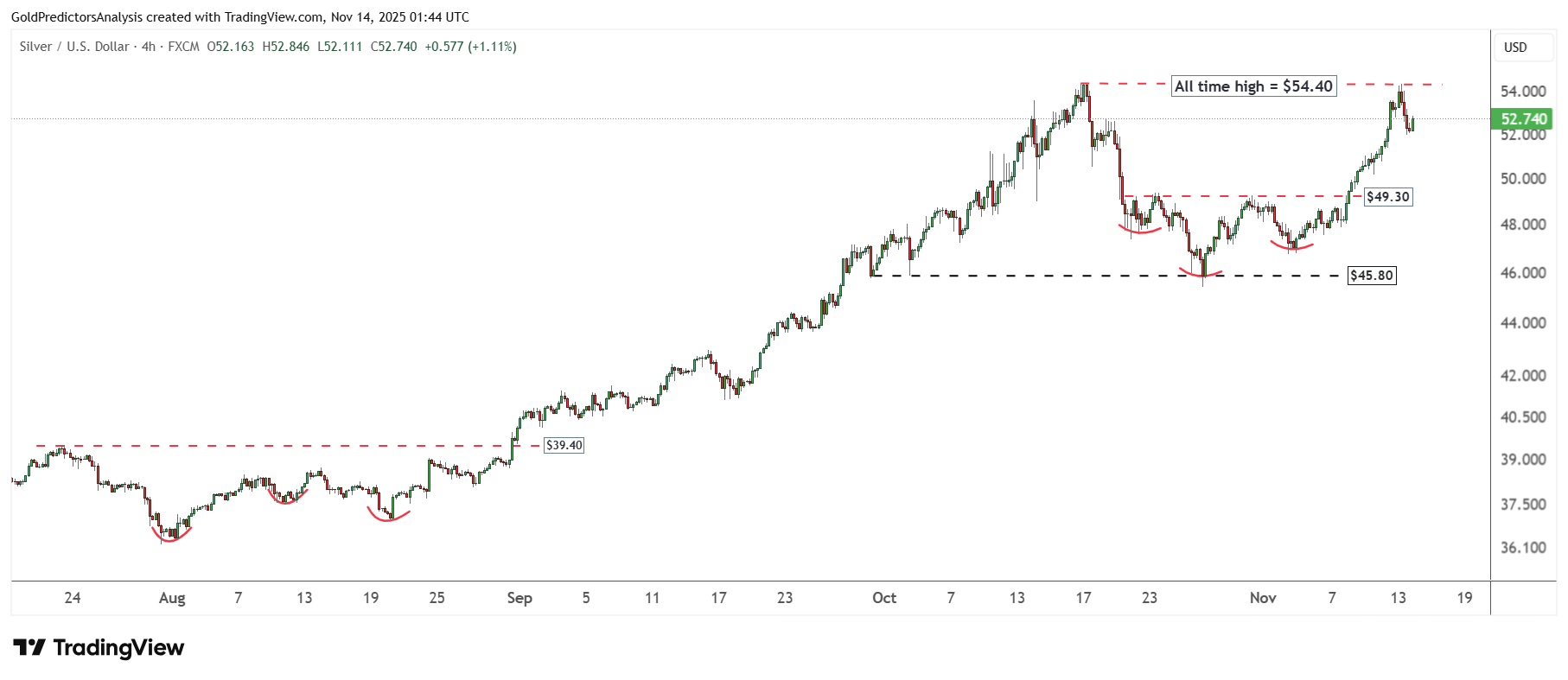Viewport: 1568px width, 680px height.
Task: Click the 44.000 level on the price scale
Action: point(1523,323)
